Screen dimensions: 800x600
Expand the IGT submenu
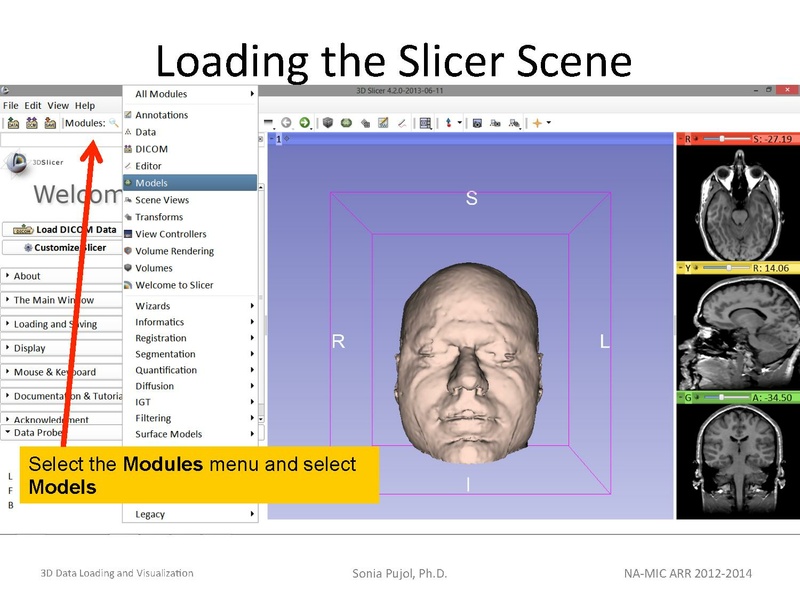pos(190,402)
